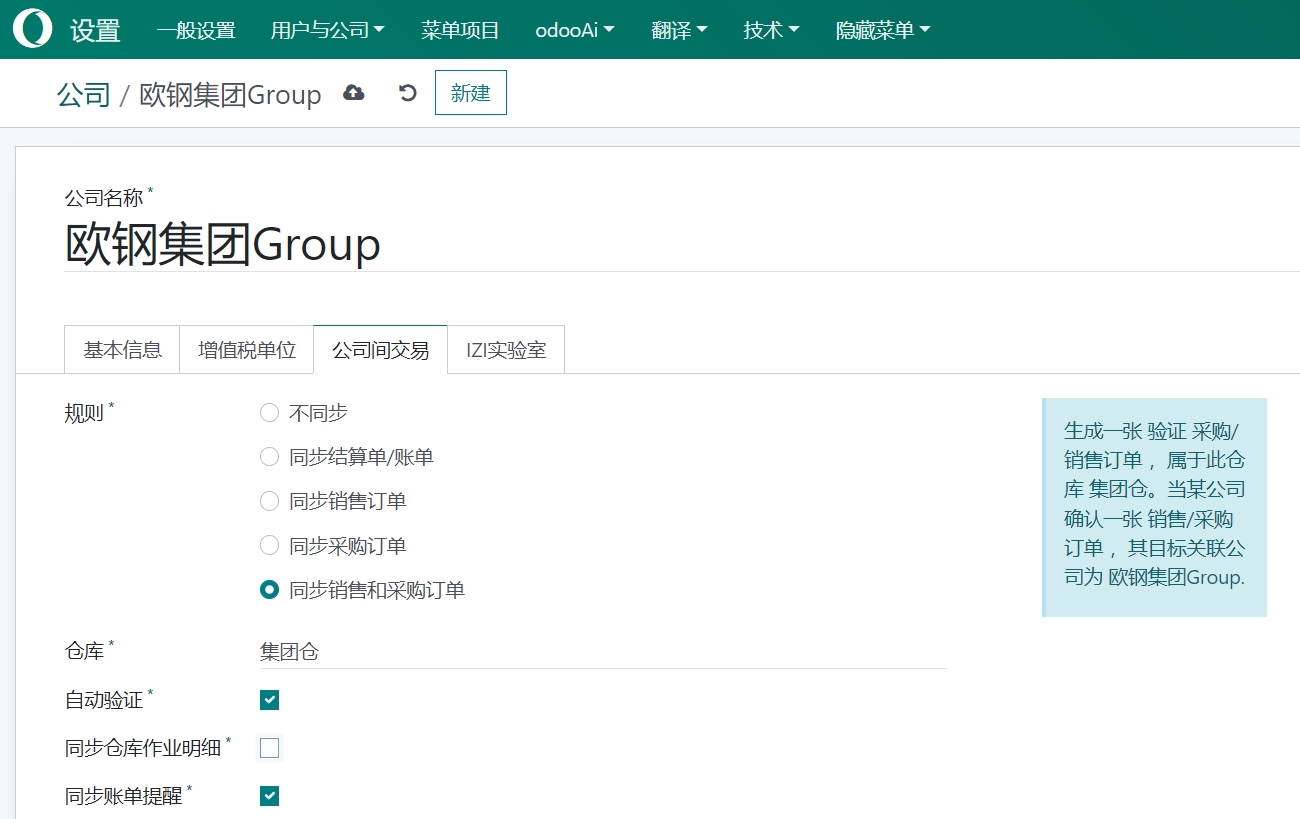
Task: Go to 公司 breadcrumb link
Action: point(83,95)
